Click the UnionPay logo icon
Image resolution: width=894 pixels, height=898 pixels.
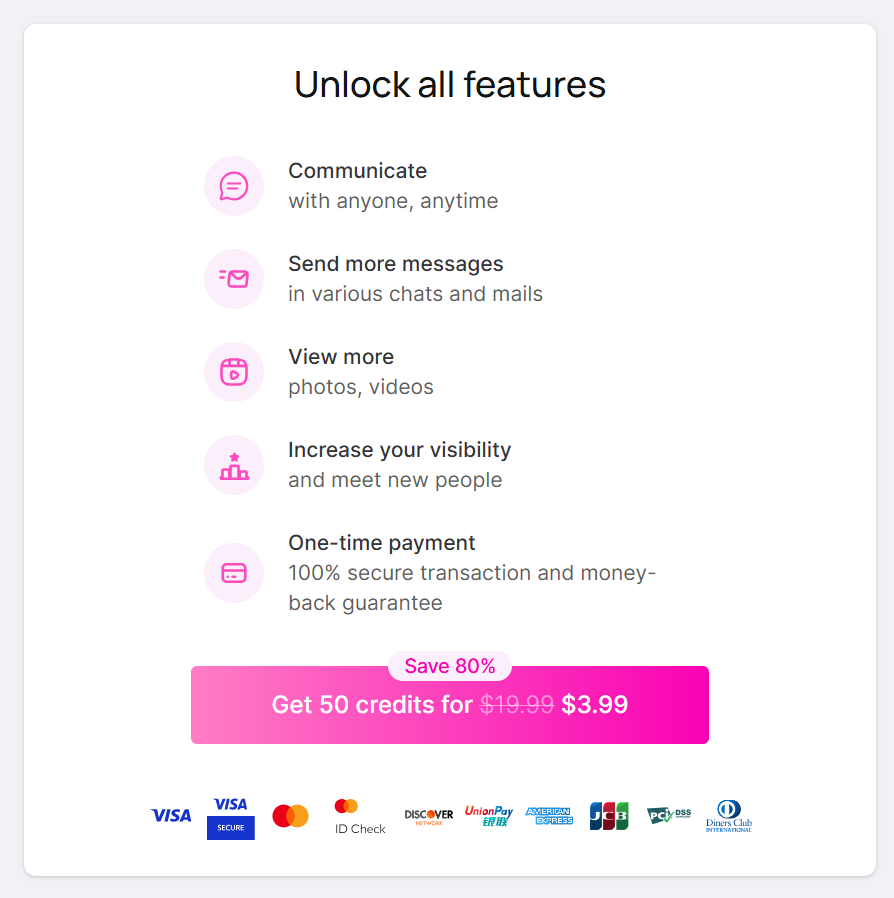489,816
